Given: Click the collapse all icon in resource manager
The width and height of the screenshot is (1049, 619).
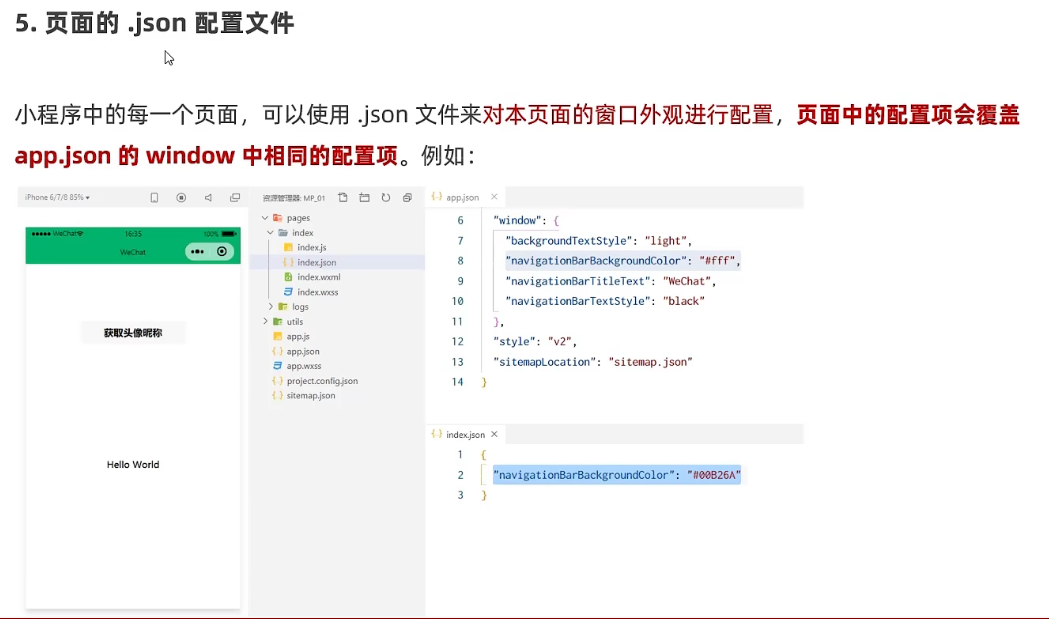Looking at the screenshot, I should 407,197.
